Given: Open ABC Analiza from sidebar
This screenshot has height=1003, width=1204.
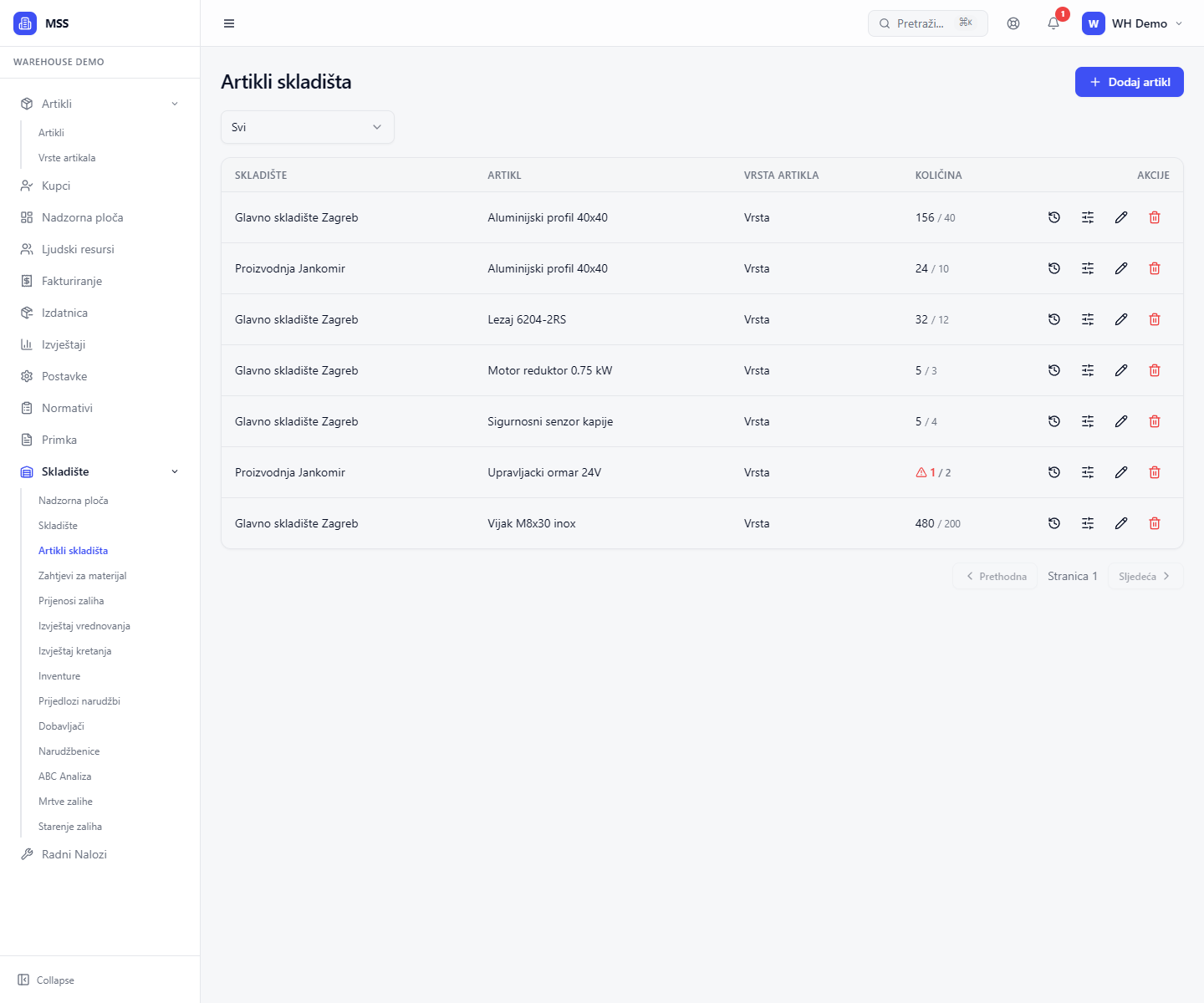Looking at the screenshot, I should [65, 776].
